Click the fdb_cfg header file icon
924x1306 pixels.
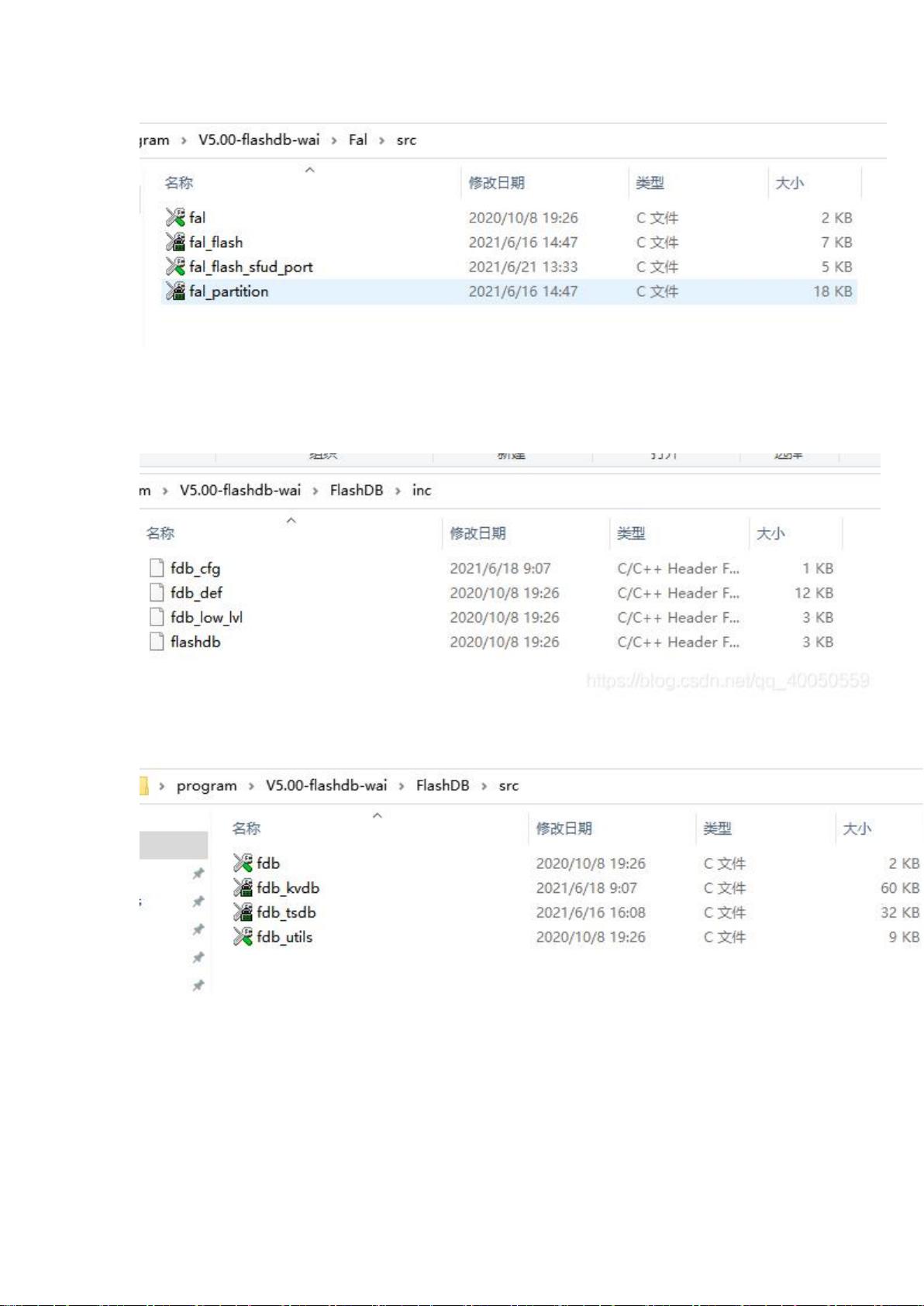[x=157, y=568]
